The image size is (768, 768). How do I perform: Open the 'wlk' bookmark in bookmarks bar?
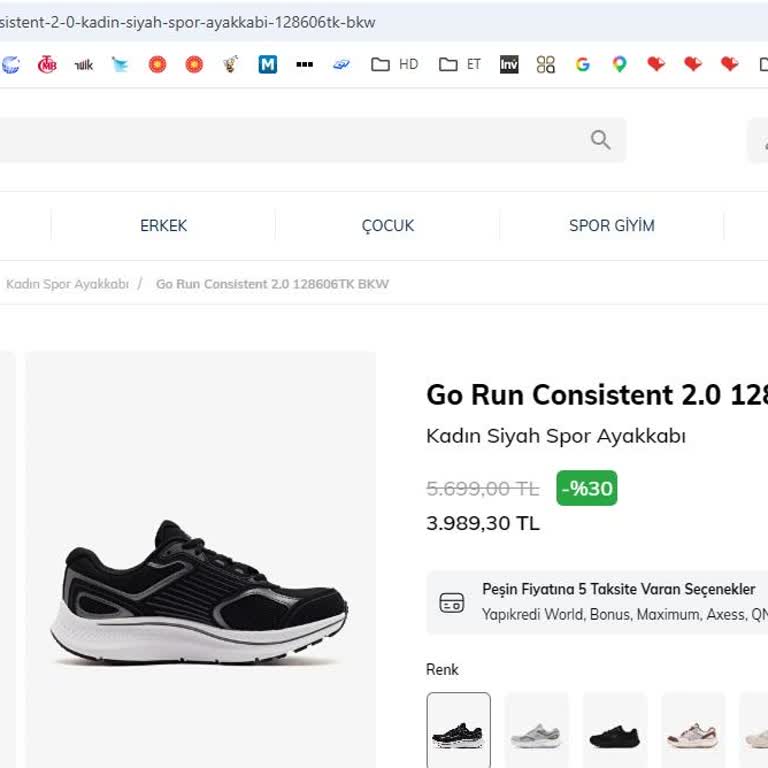pos(84,65)
